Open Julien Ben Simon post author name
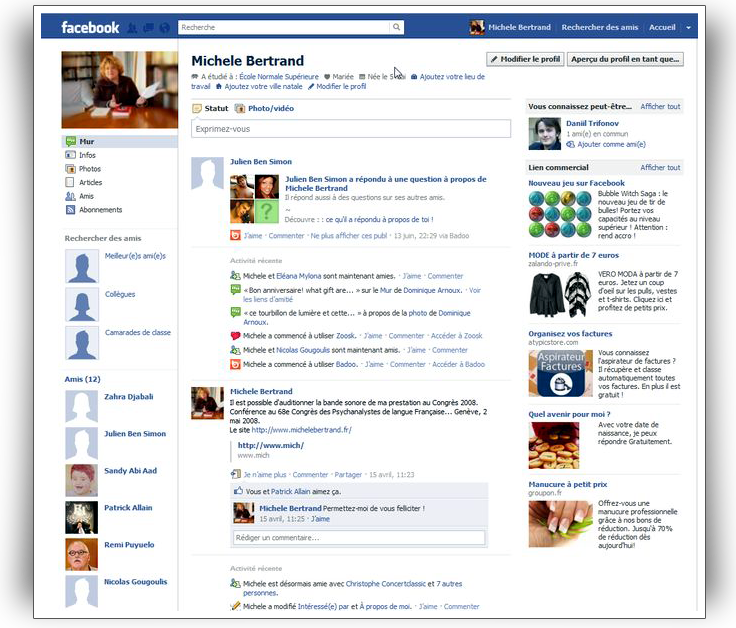The height and width of the screenshot is (628, 736). coord(261,161)
